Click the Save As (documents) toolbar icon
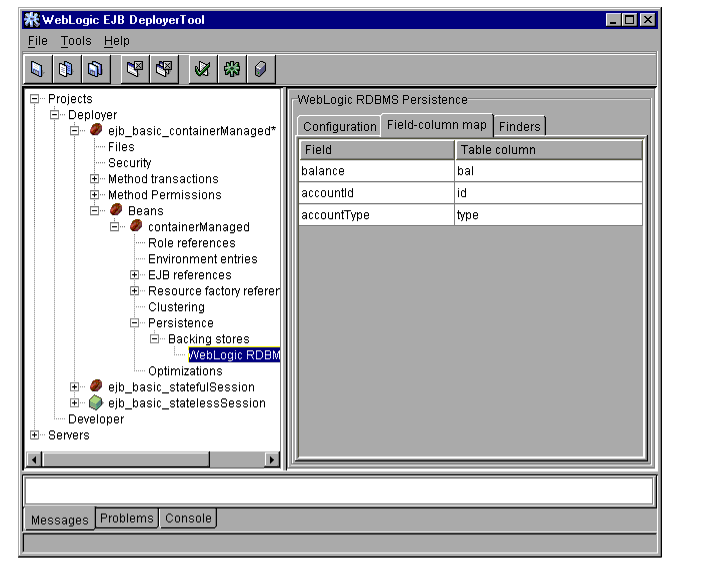The image size is (713, 573). (x=66, y=69)
